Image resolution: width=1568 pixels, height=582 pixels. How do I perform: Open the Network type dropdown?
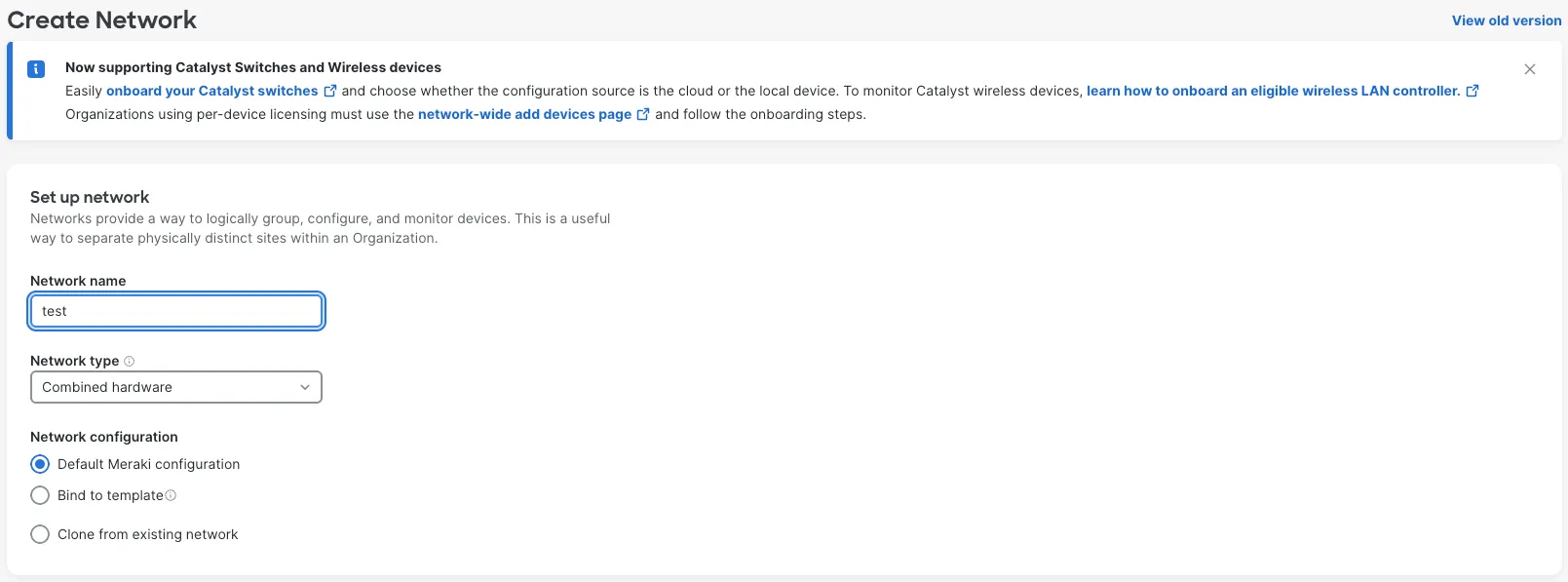[x=176, y=387]
